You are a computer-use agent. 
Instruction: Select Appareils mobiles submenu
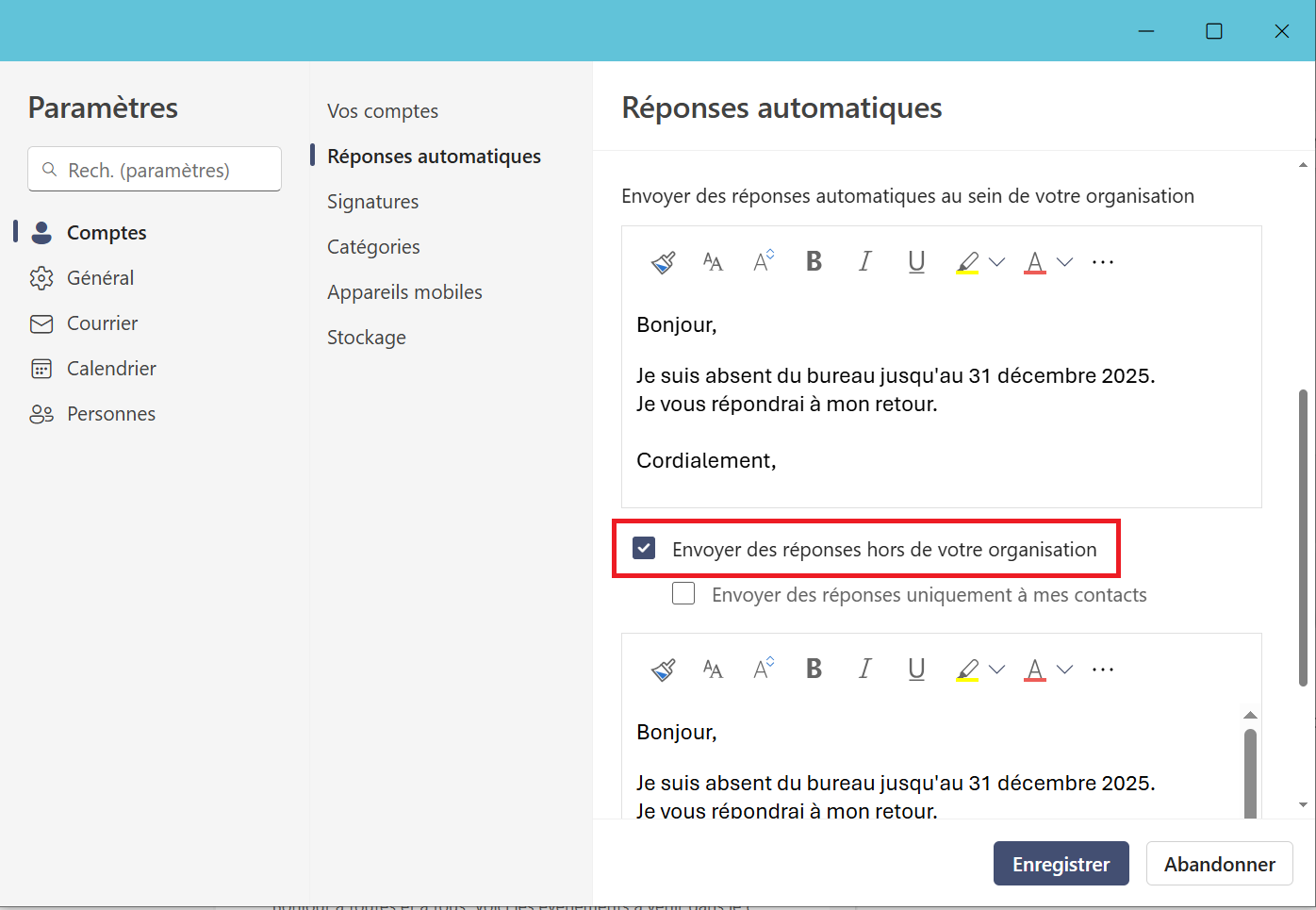404,291
